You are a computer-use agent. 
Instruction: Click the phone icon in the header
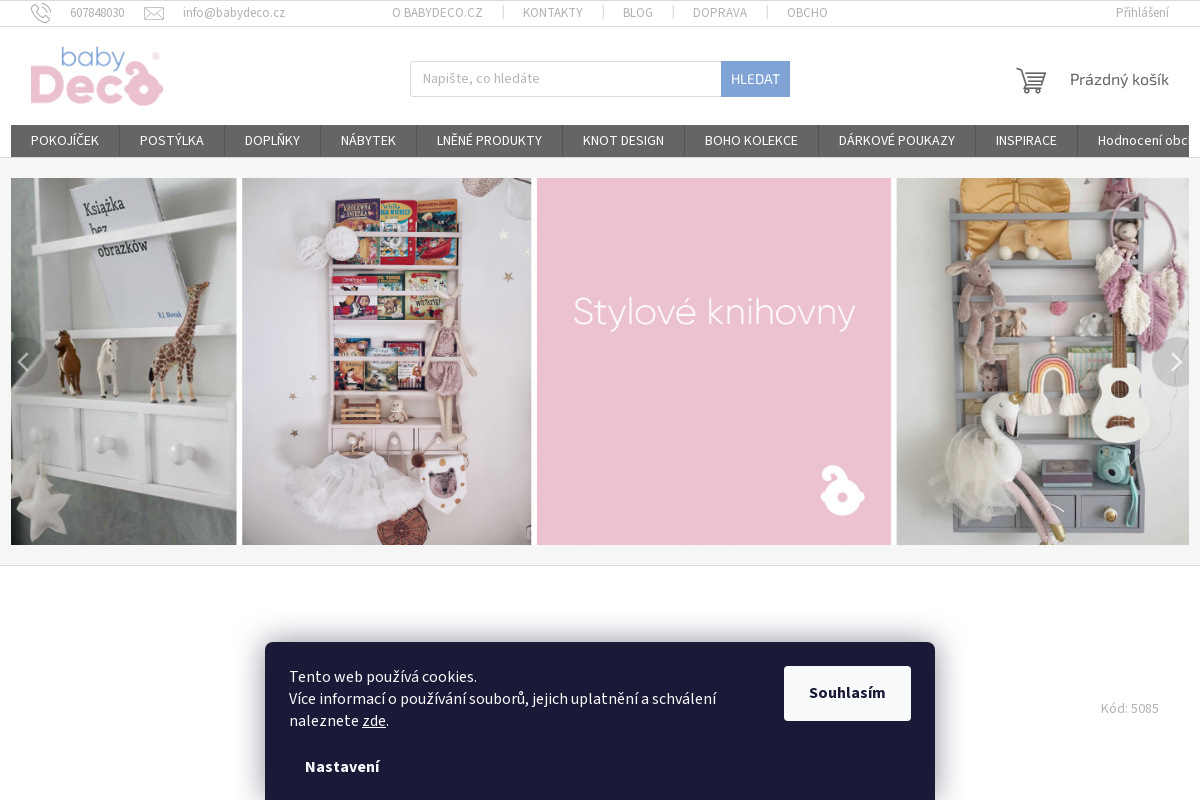(41, 12)
